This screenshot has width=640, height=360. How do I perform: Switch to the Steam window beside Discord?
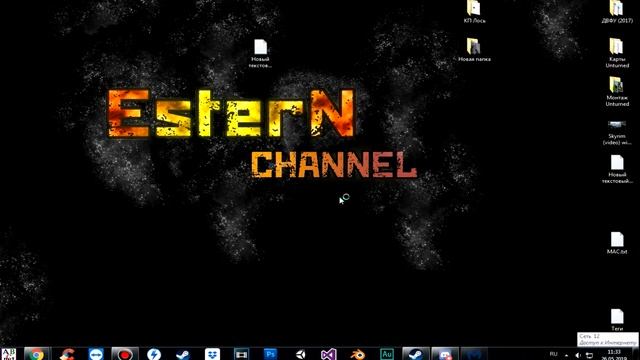point(416,354)
